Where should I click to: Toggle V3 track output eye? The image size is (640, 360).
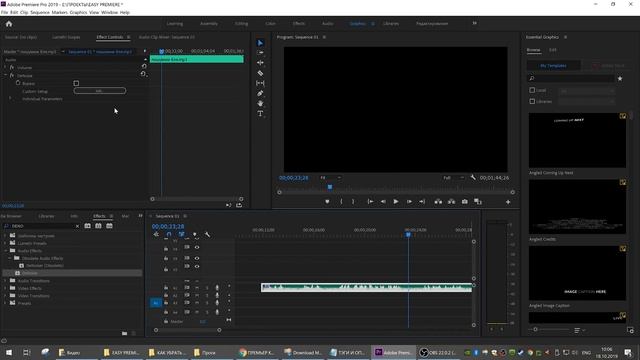coord(197,247)
